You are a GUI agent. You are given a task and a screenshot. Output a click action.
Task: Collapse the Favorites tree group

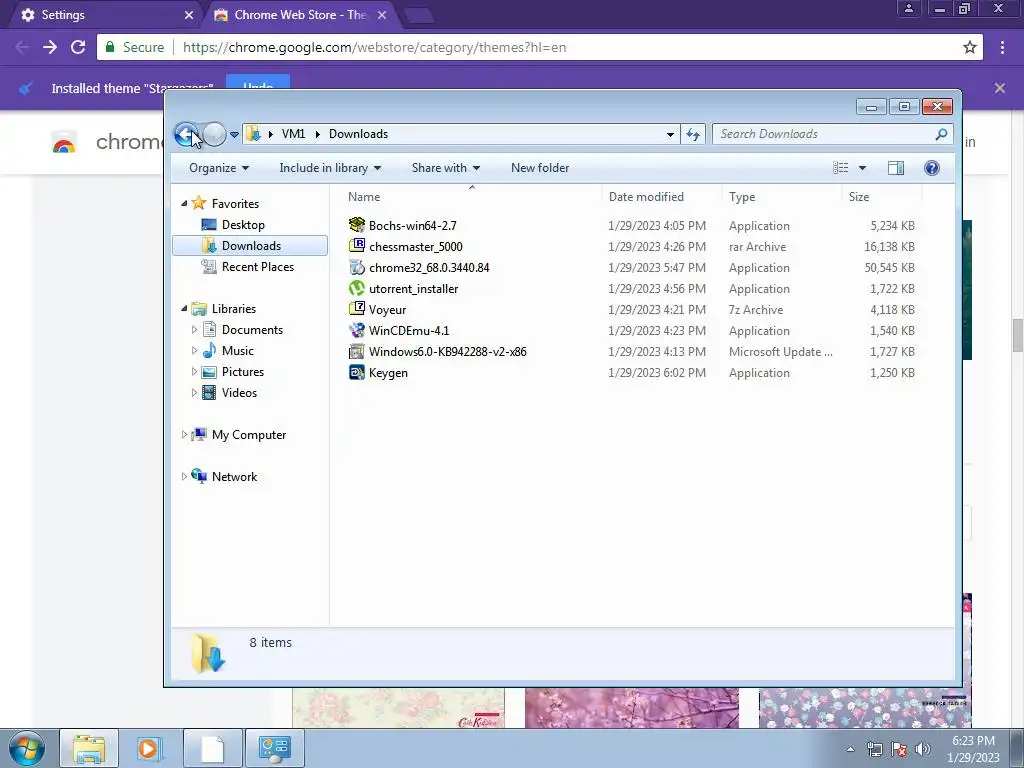[184, 204]
